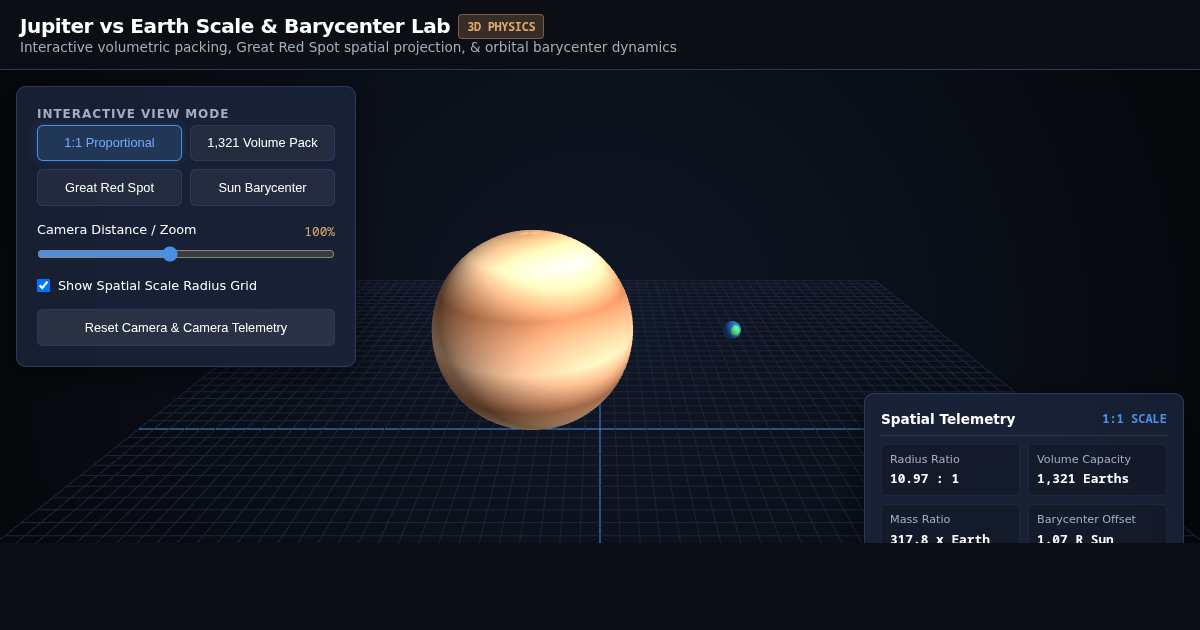Click the 3D PHYSICS badge

(x=501, y=27)
